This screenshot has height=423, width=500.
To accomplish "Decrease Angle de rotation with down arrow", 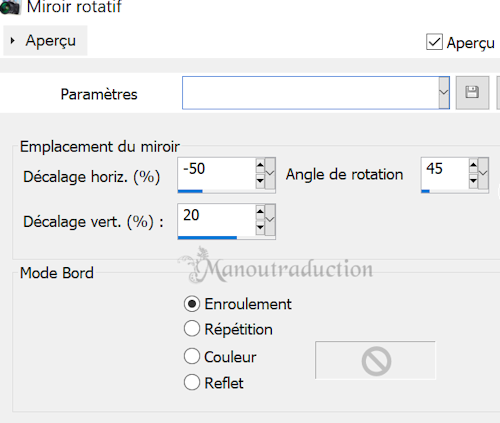I will (x=473, y=181).
